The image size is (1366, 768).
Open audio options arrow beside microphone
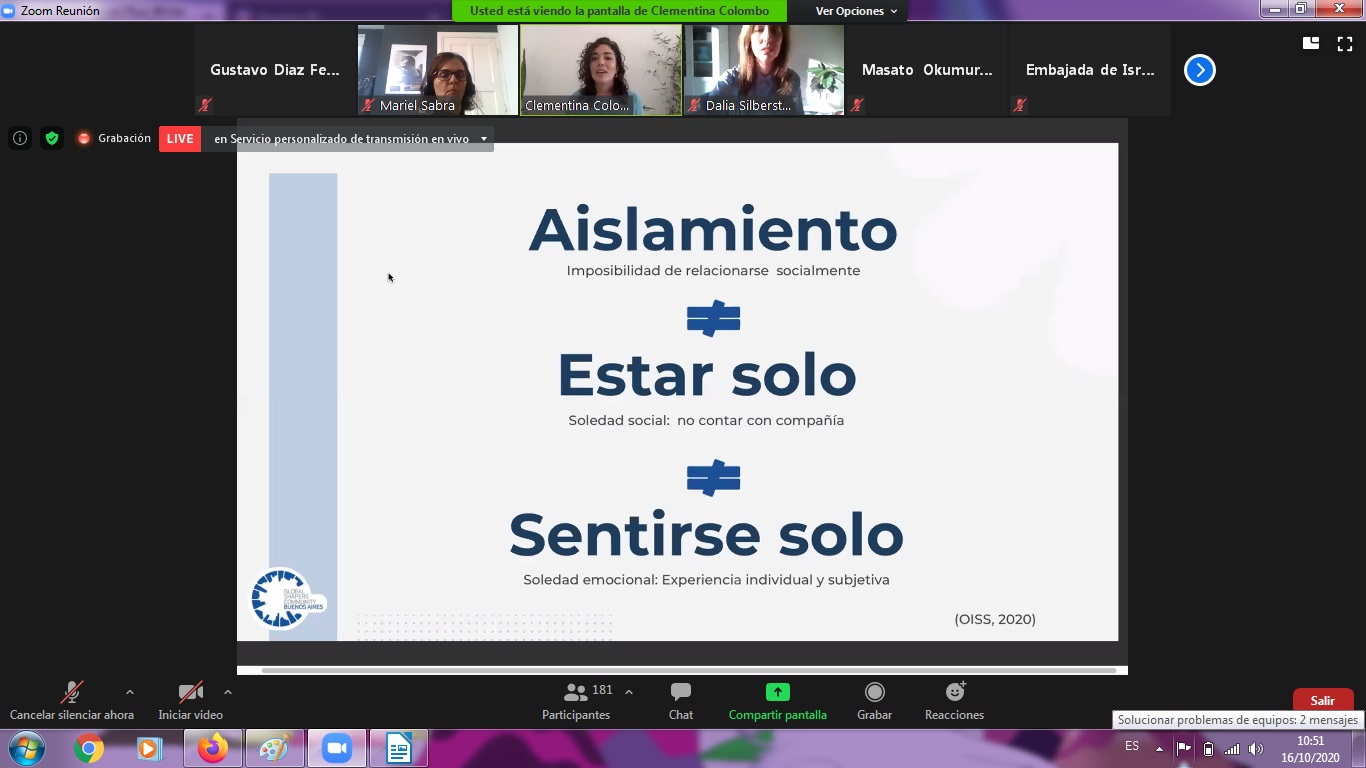pos(129,692)
